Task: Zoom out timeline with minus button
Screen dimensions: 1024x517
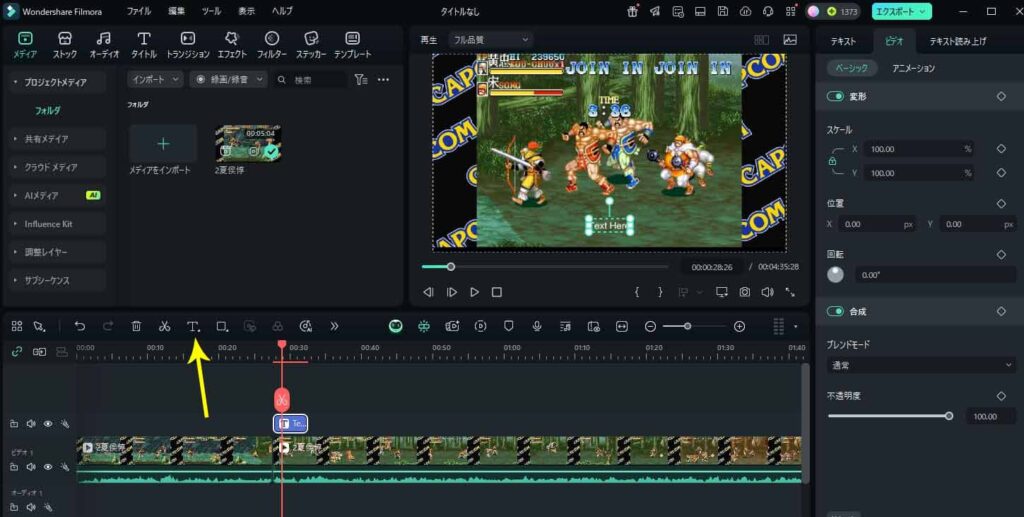Action: (650, 326)
